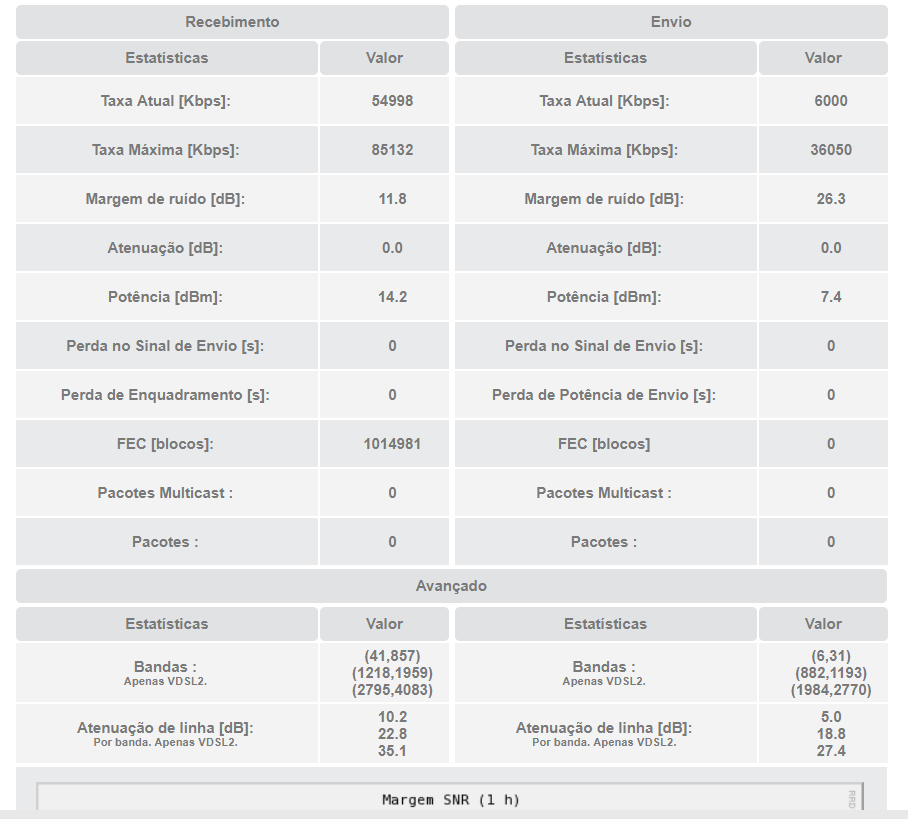The width and height of the screenshot is (908, 819).
Task: Click the upload Taxa Atual value 6000
Action: (x=830, y=101)
